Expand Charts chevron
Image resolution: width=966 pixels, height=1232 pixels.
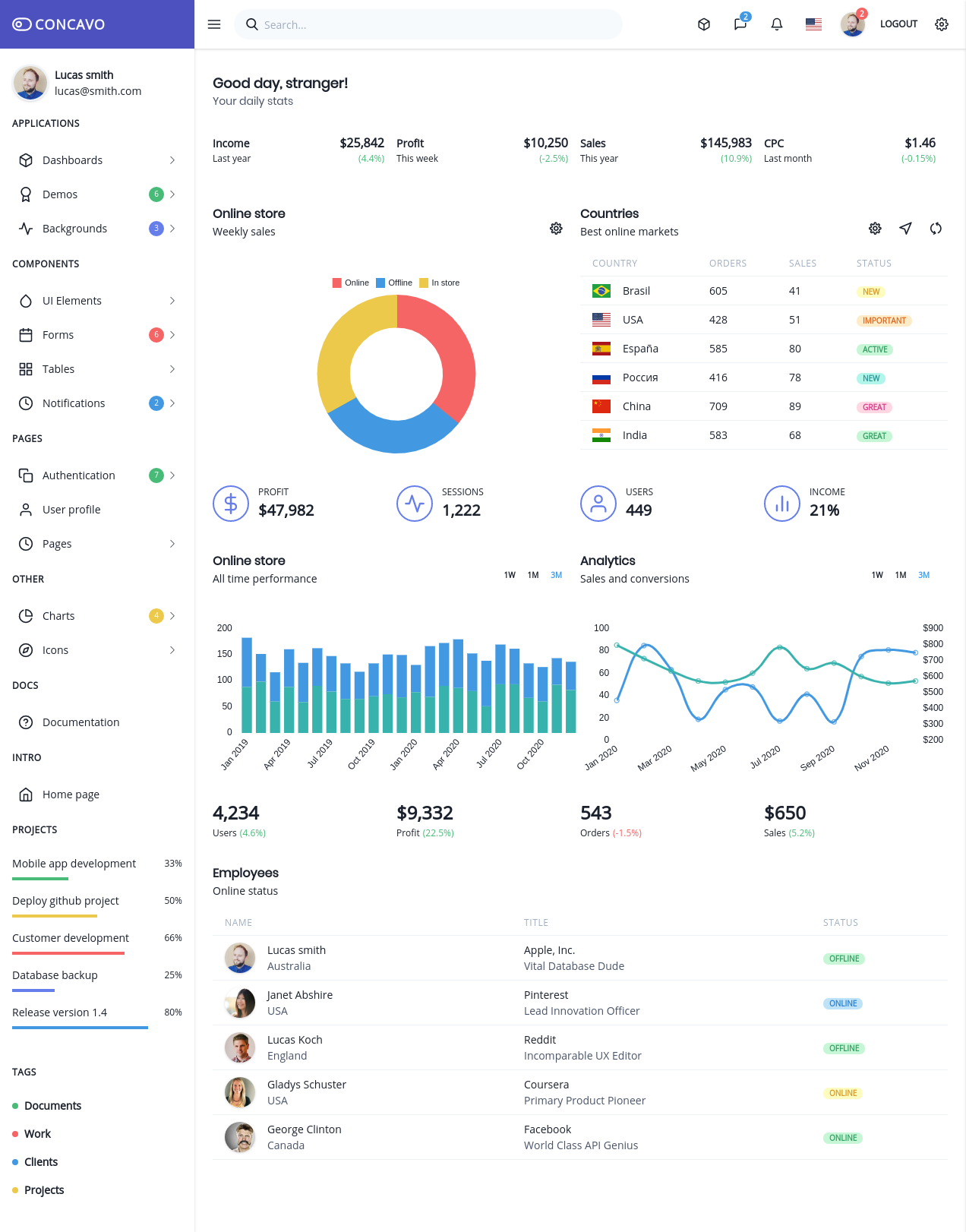172,616
